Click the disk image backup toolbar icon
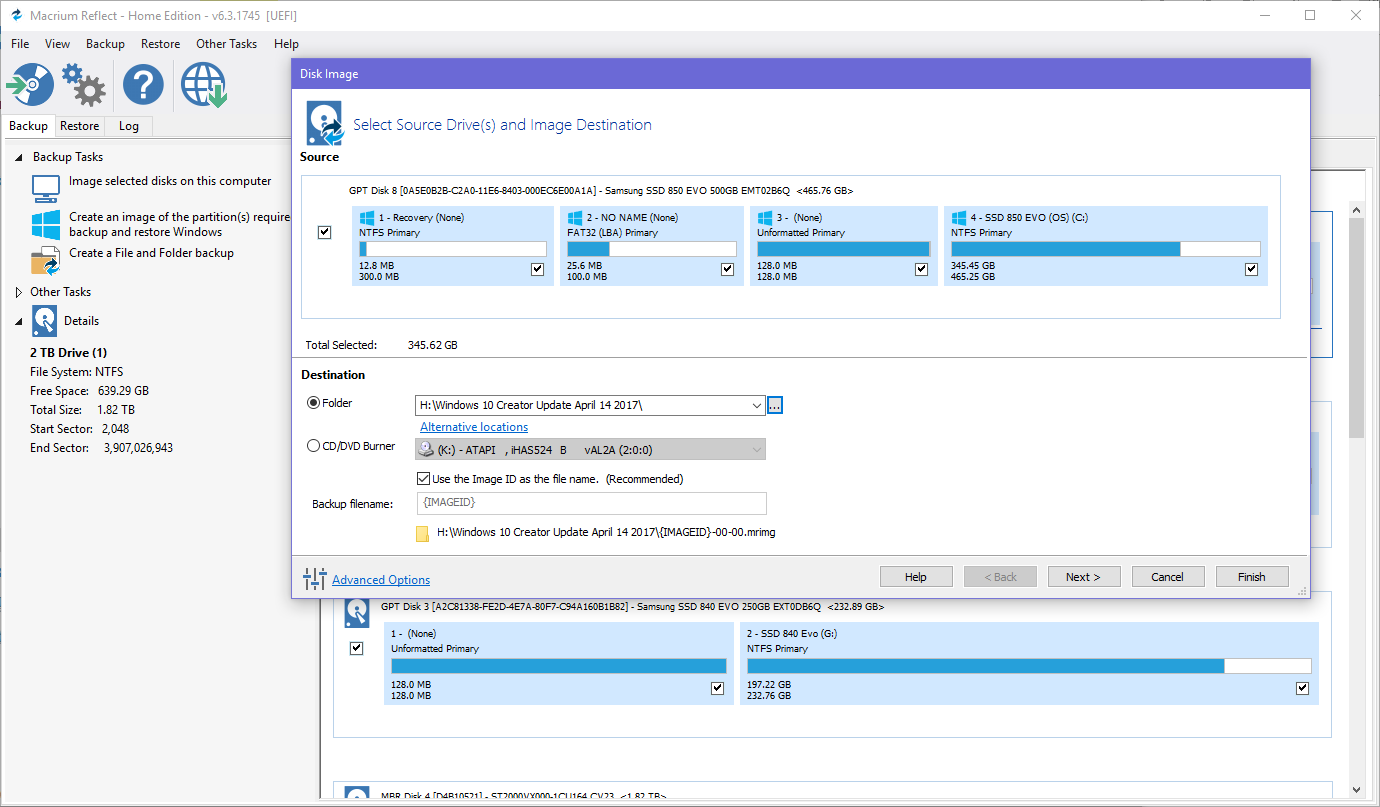Image resolution: width=1380 pixels, height=807 pixels. tap(30, 85)
